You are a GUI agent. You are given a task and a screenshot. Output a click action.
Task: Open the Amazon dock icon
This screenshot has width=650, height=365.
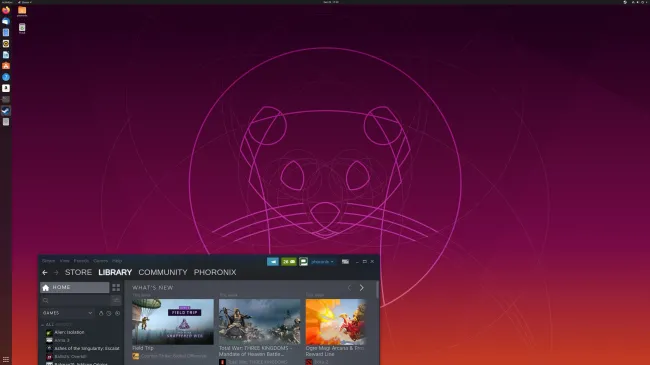pos(6,88)
